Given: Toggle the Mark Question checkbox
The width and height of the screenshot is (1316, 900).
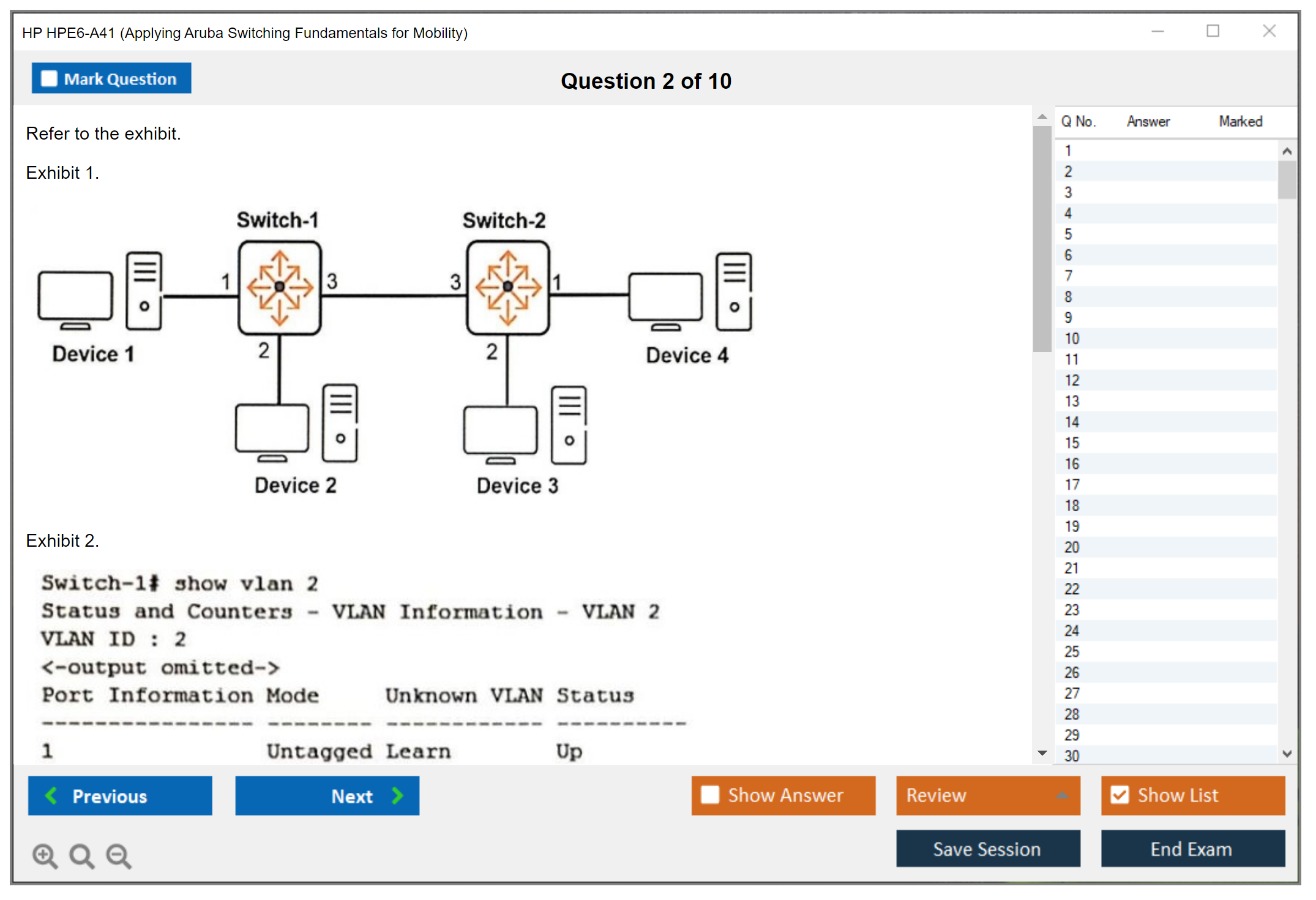Looking at the screenshot, I should coord(49,79).
